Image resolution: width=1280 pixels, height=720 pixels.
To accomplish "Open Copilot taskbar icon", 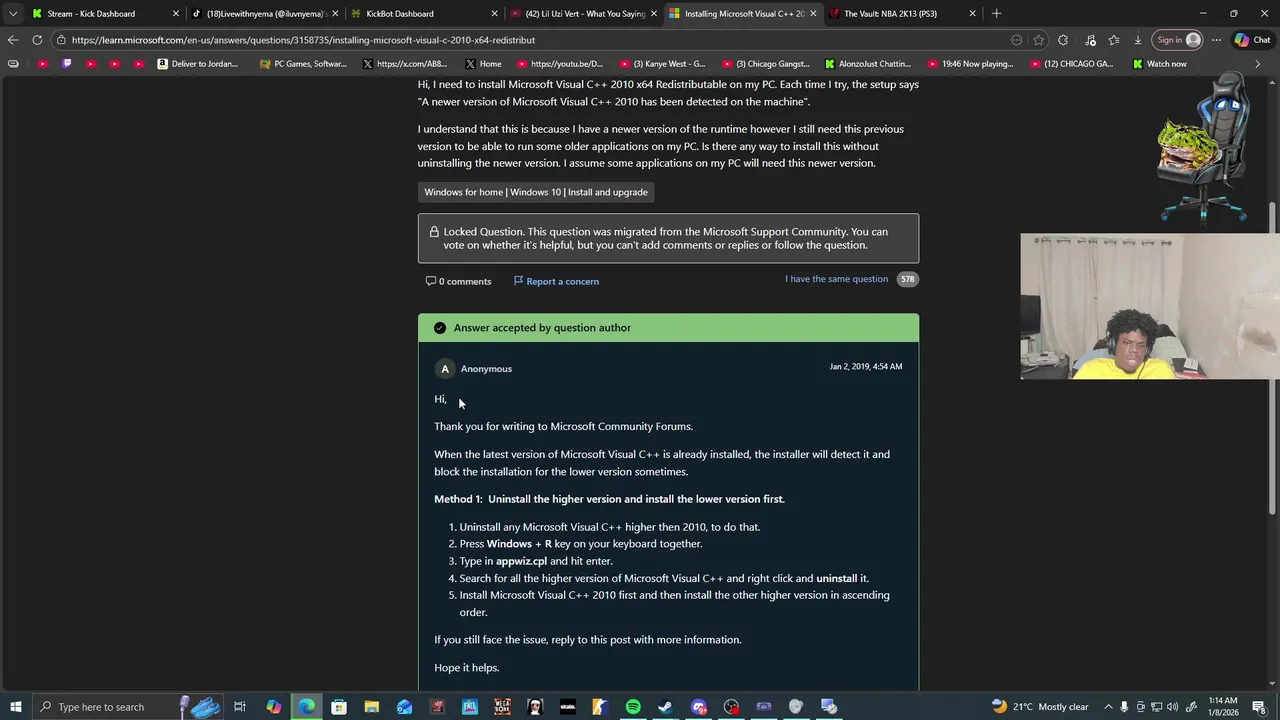I will click(x=274, y=707).
